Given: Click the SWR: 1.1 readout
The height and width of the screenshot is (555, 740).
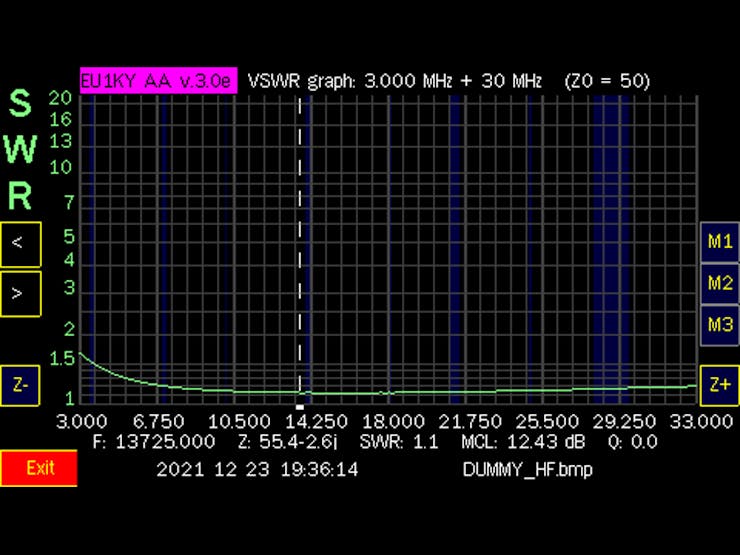Looking at the screenshot, I should tap(399, 442).
